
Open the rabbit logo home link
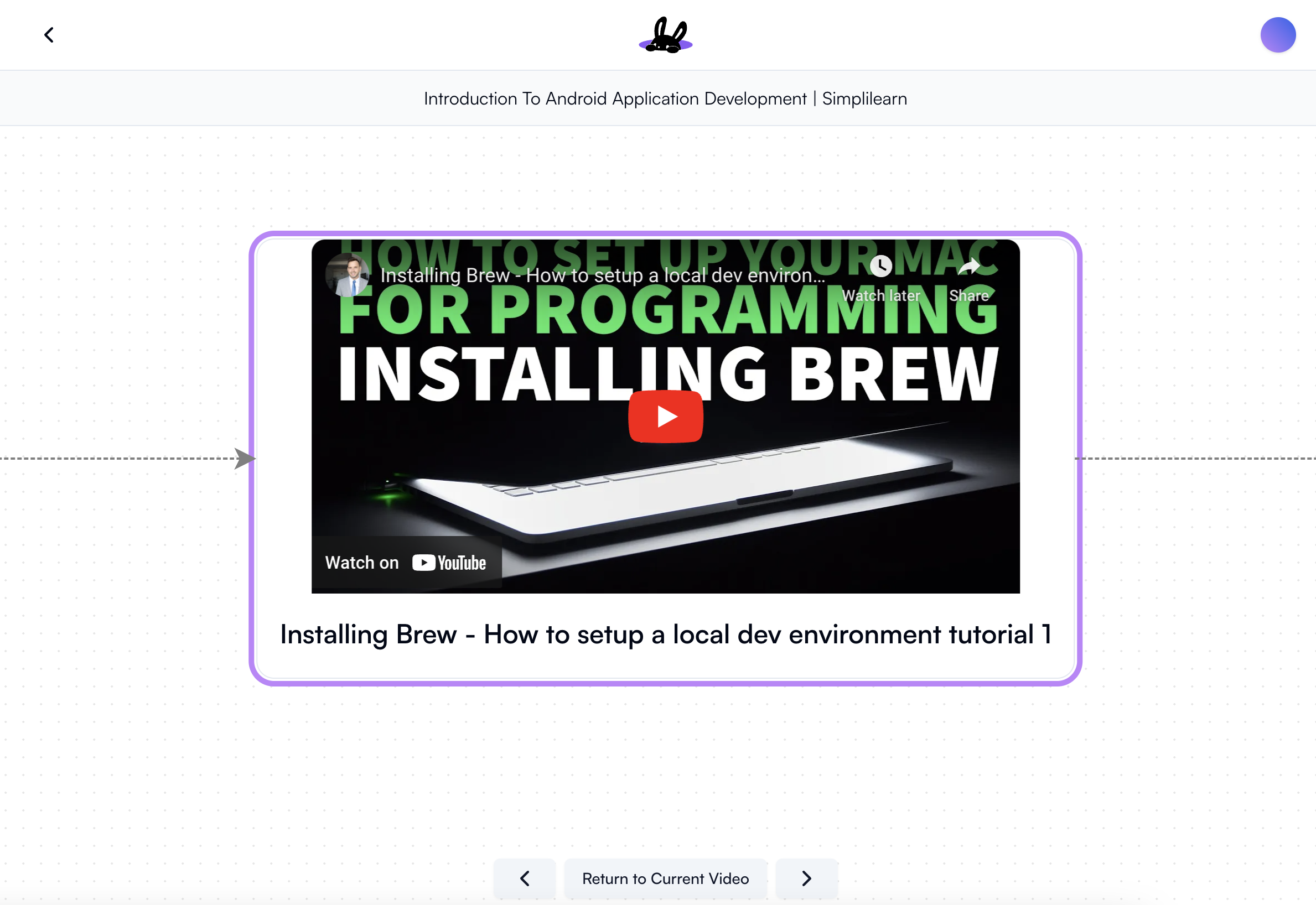pos(665,35)
